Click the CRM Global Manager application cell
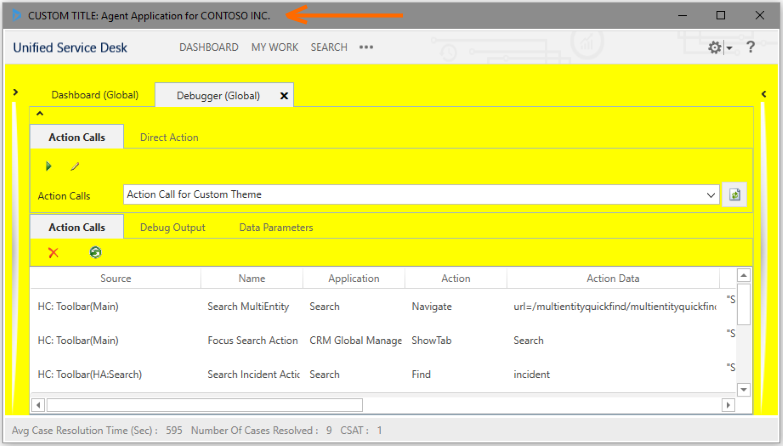 point(356,340)
